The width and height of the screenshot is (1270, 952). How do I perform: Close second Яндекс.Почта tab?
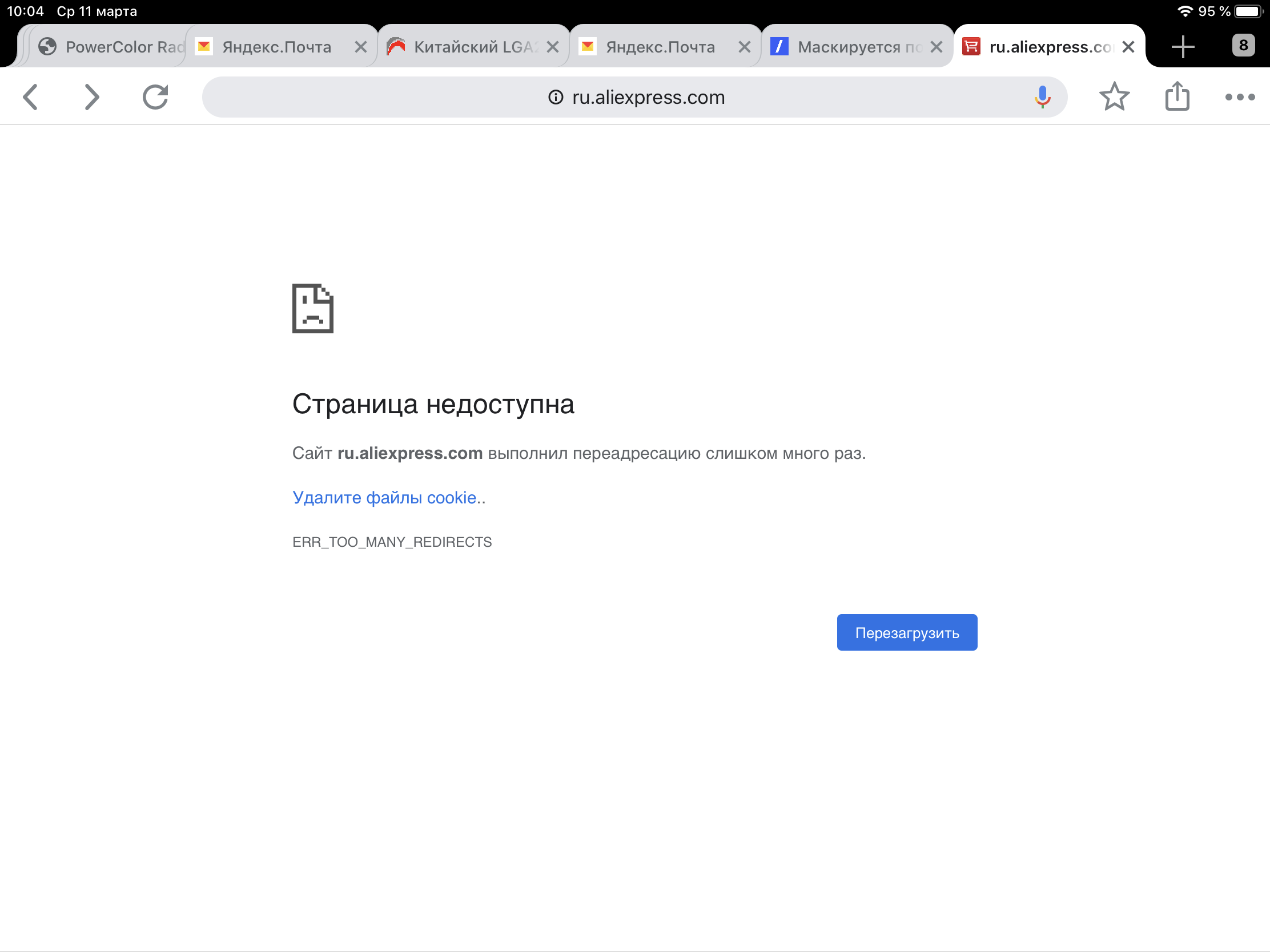(744, 47)
